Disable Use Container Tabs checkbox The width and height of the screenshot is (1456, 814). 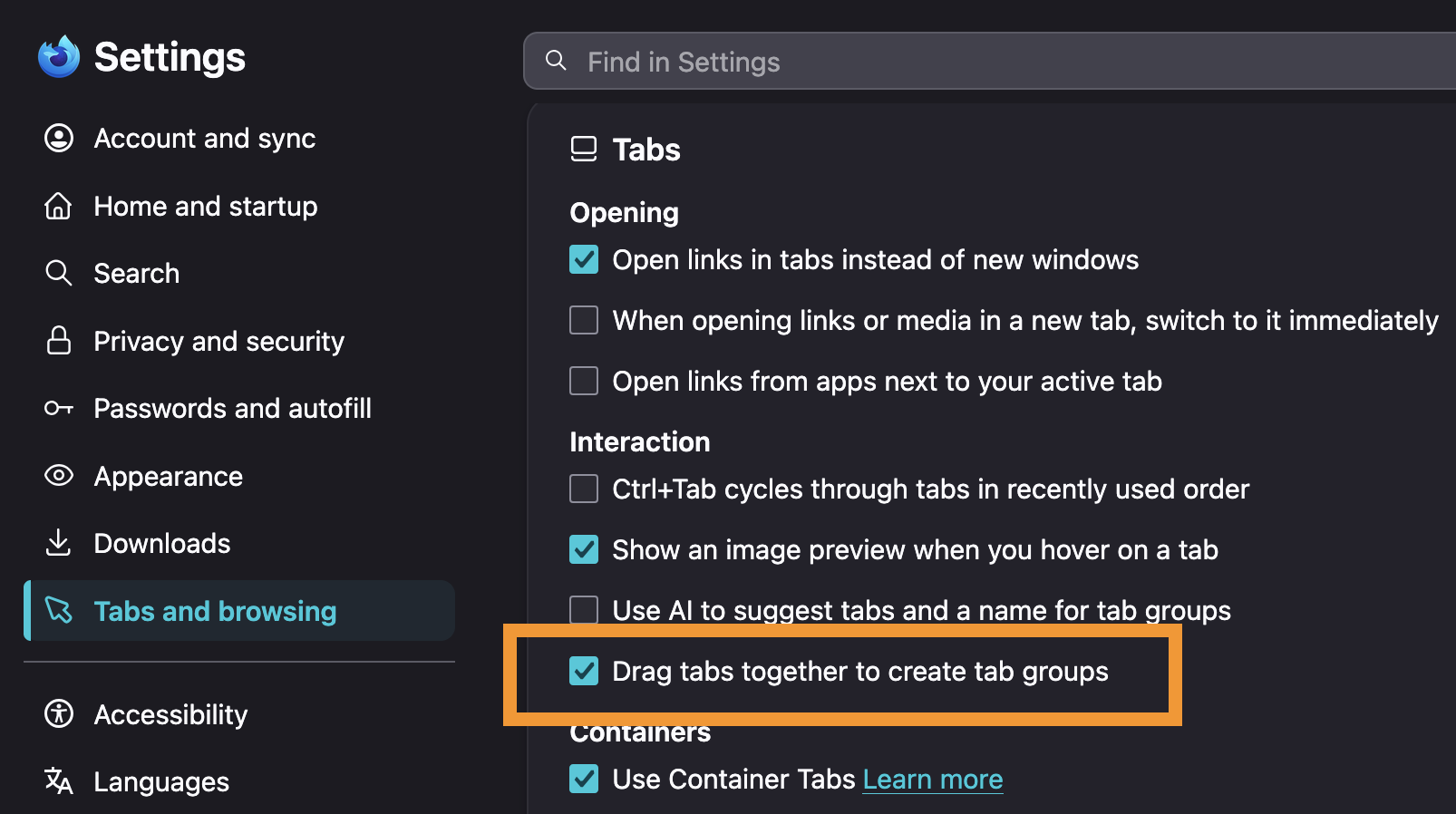click(x=584, y=779)
